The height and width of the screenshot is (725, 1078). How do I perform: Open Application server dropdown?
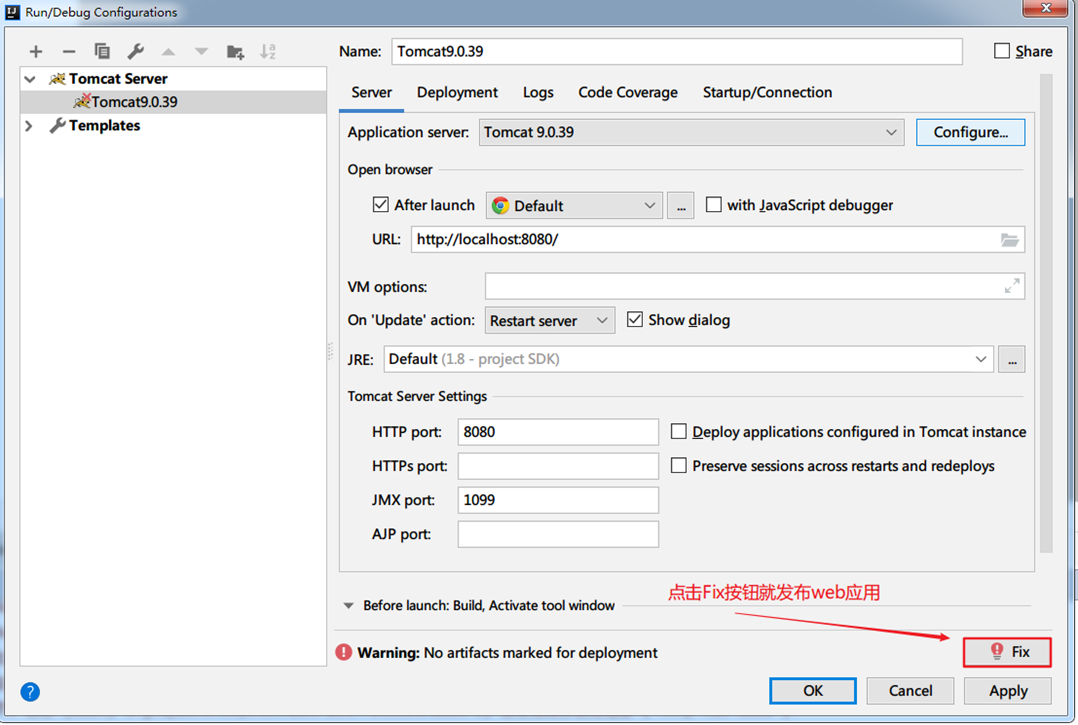coord(691,133)
